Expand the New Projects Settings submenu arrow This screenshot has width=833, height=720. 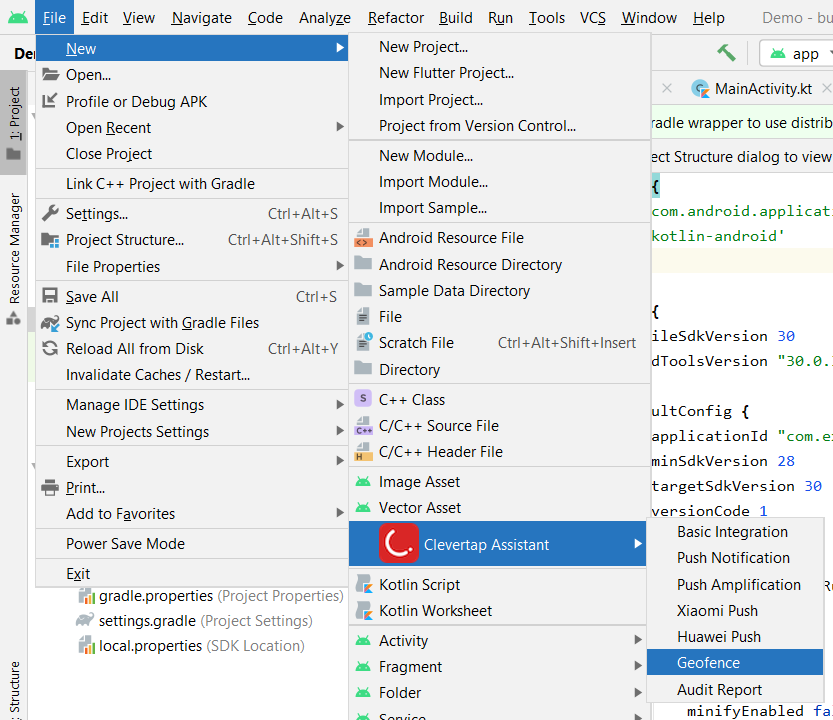coord(340,430)
